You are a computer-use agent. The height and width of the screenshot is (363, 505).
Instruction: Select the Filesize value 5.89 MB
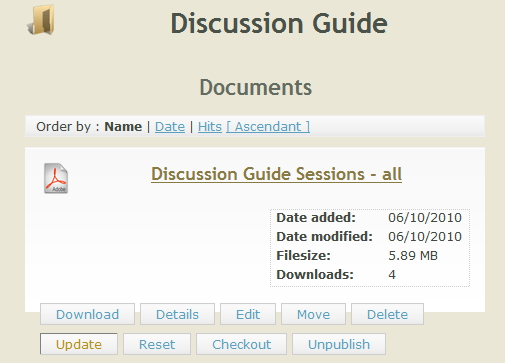pyautogui.click(x=413, y=256)
